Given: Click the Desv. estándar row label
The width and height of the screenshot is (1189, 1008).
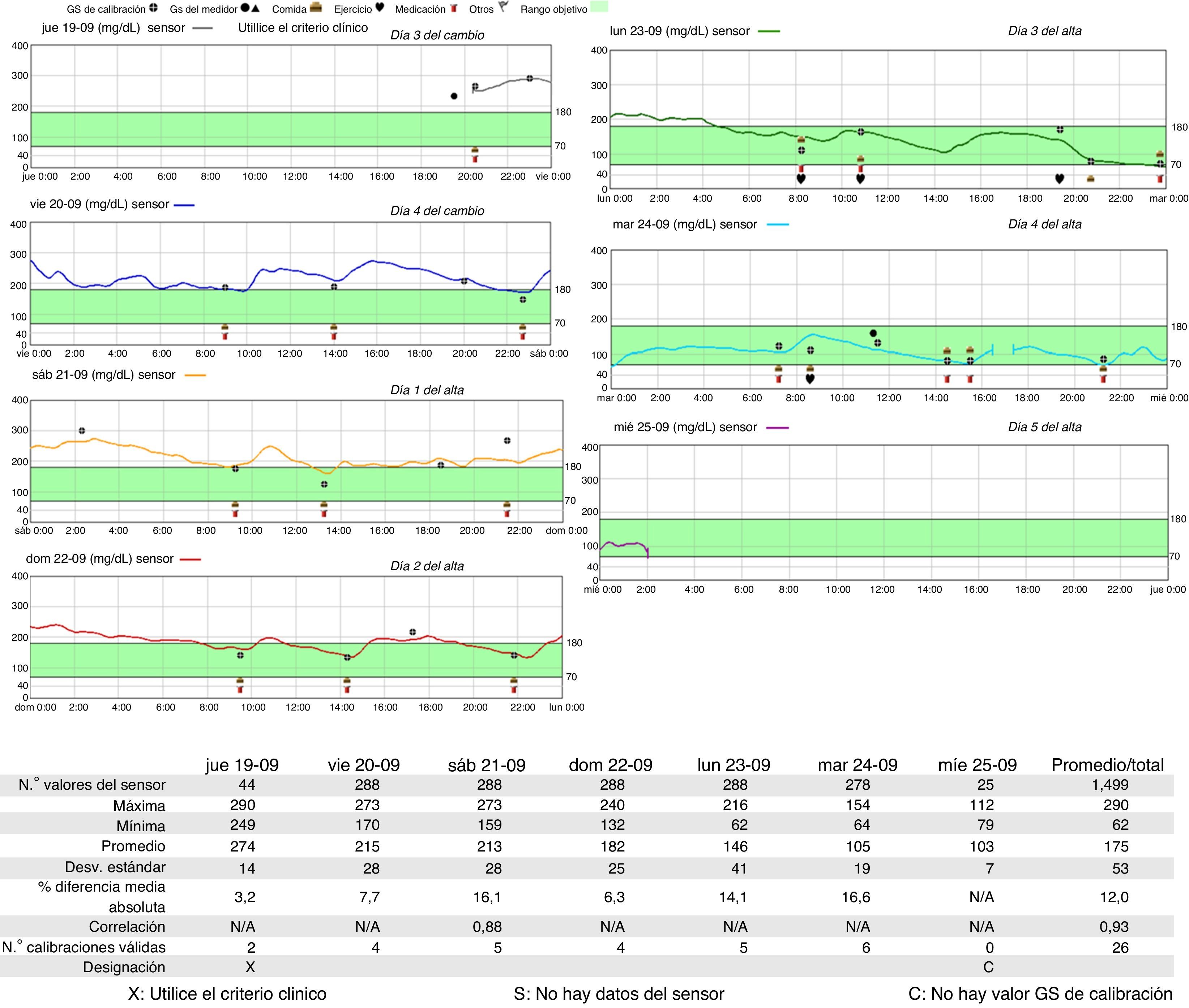Looking at the screenshot, I should tap(115, 867).
